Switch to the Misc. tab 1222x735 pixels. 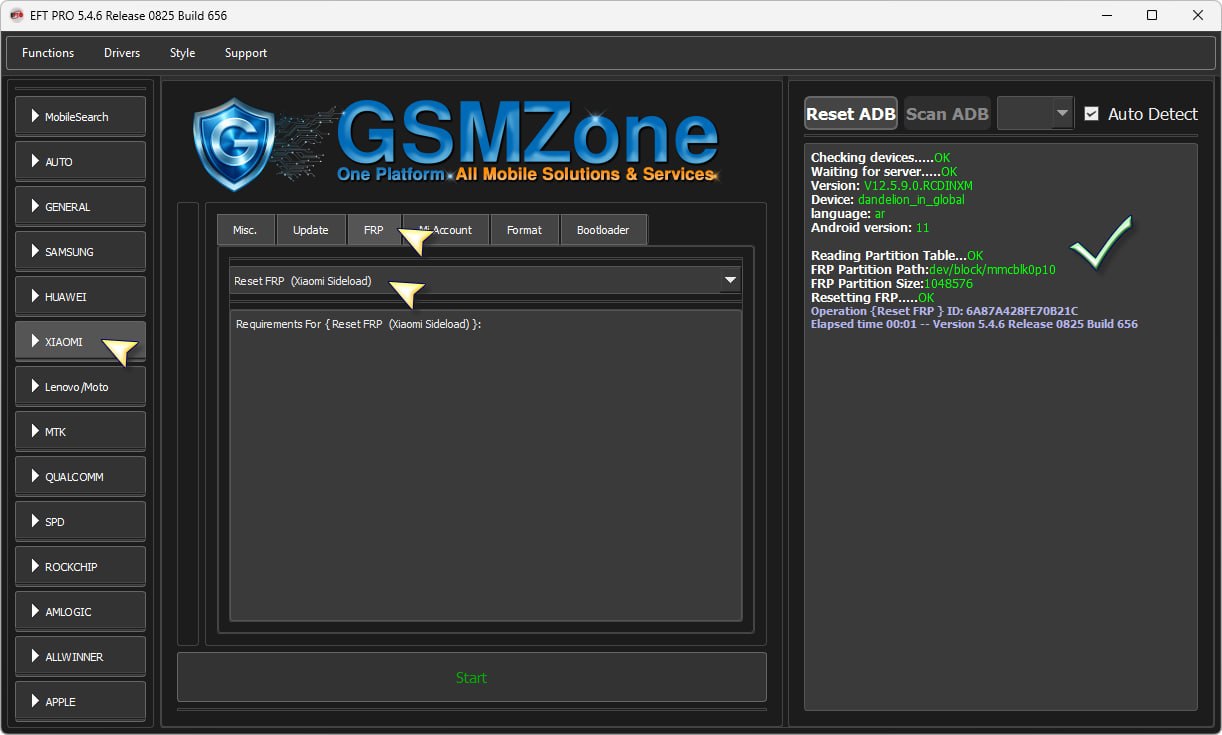coord(245,229)
